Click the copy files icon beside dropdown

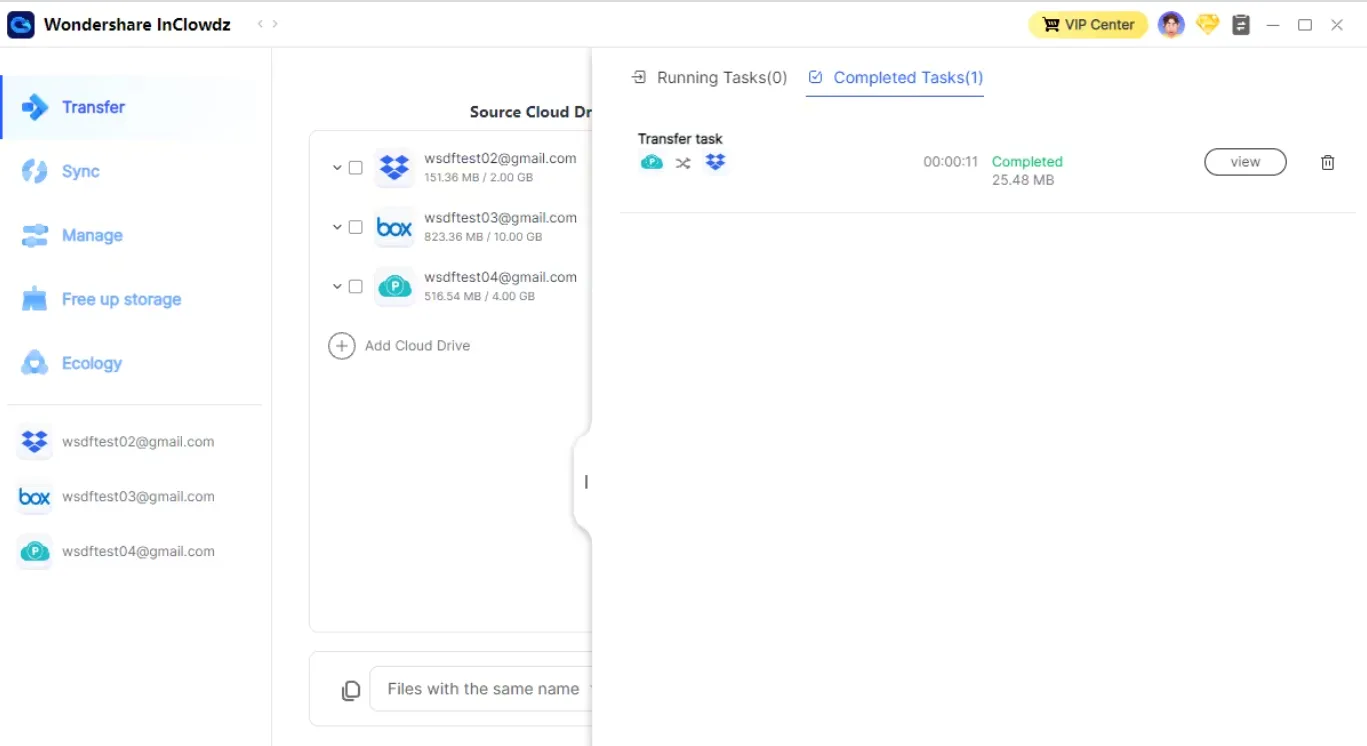(x=351, y=690)
